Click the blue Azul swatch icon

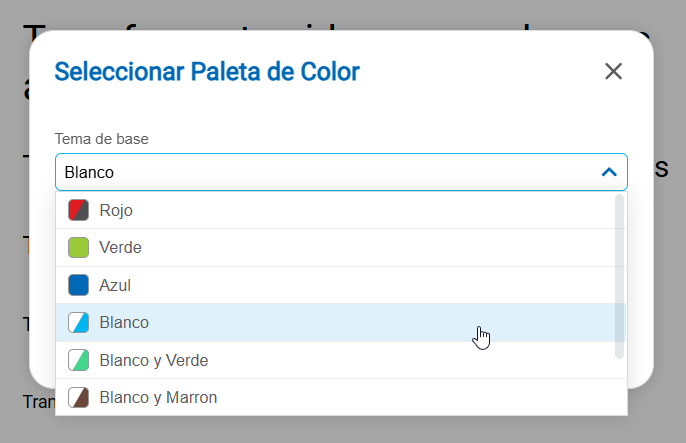tap(79, 285)
